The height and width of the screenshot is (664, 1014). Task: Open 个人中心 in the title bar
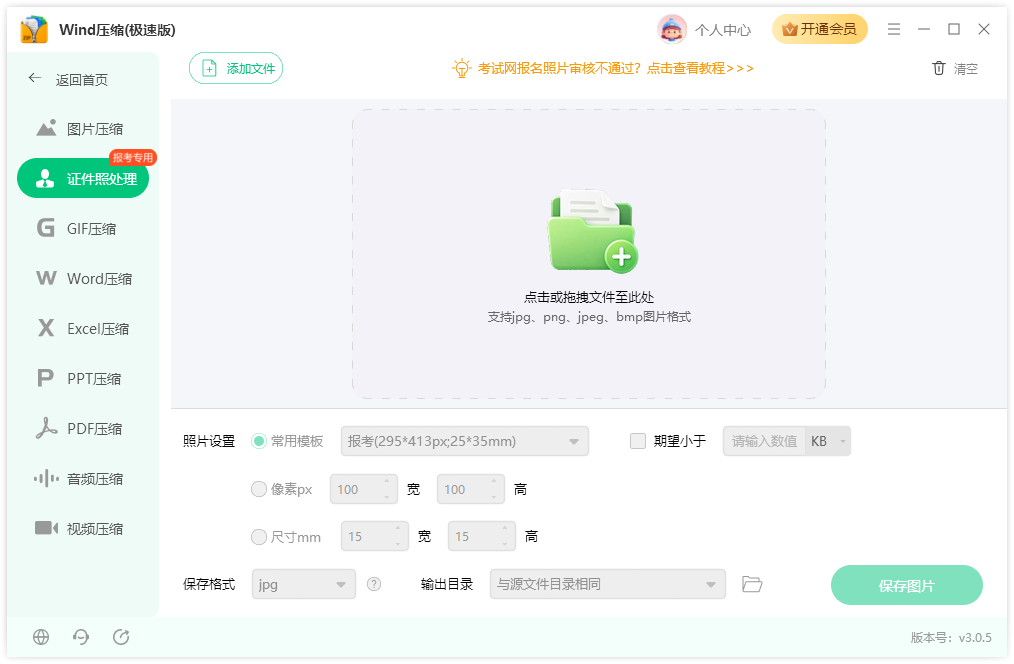(723, 30)
